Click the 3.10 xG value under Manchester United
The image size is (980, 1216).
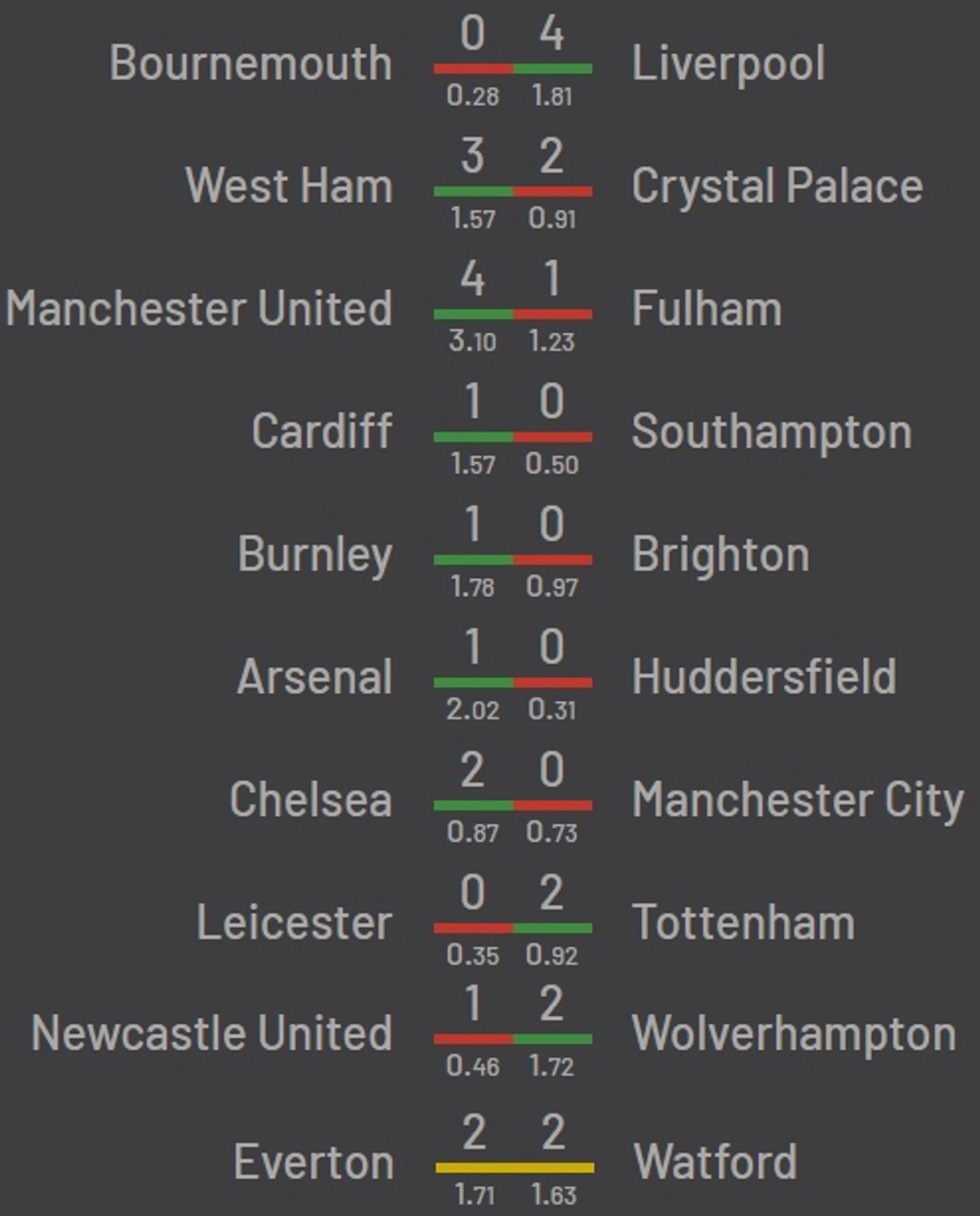coord(473,342)
